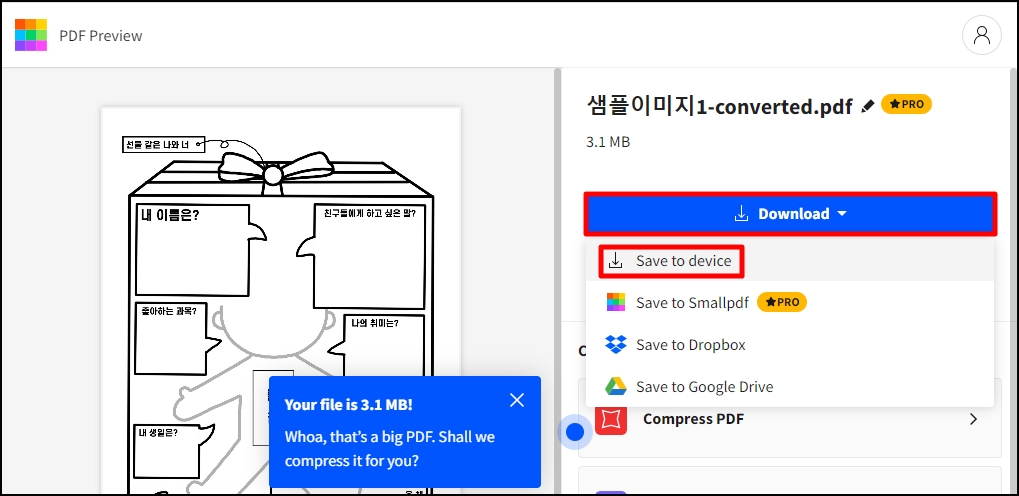This screenshot has width=1019, height=496.
Task: Click the preview pane vertical scrollbar
Action: click(557, 280)
